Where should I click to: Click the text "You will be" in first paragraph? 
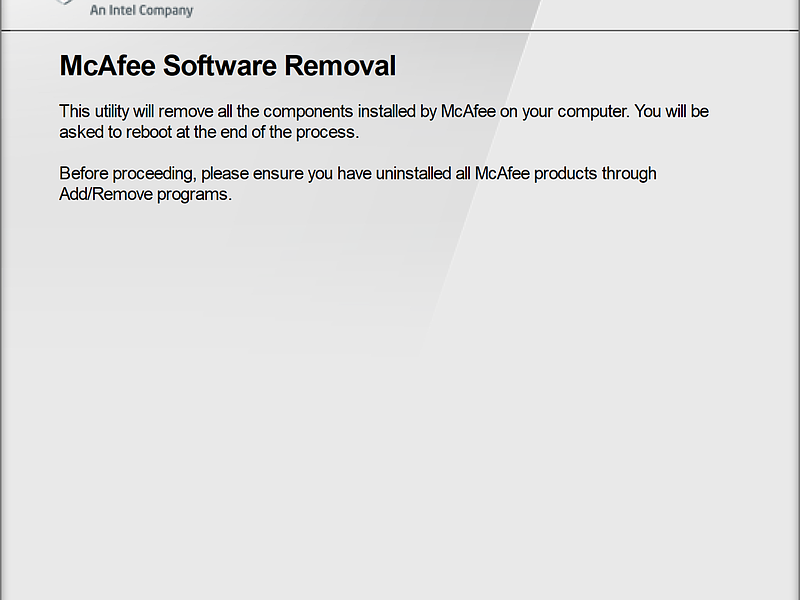(x=671, y=111)
